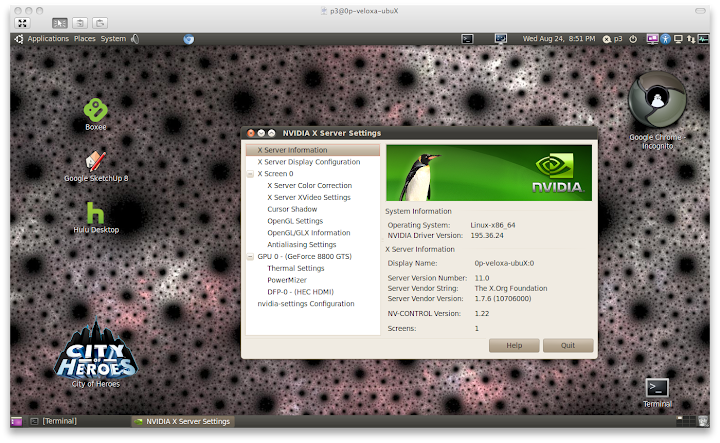Open the System menu

pos(113,39)
